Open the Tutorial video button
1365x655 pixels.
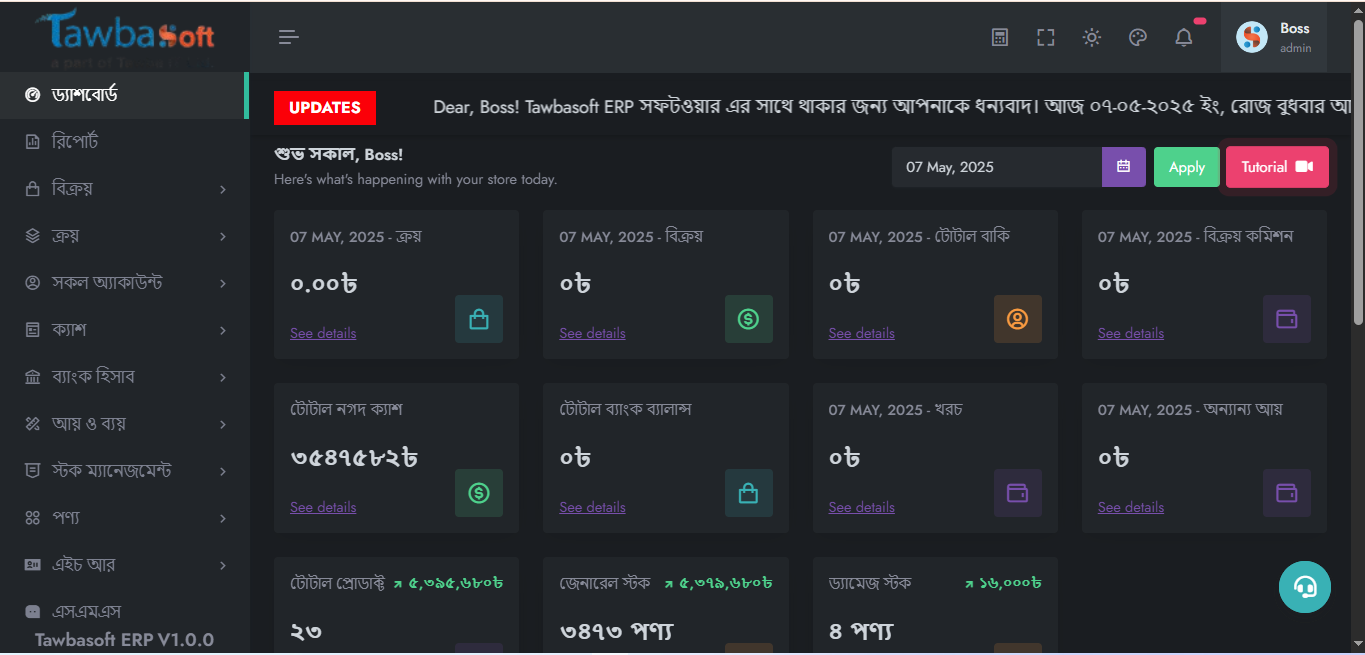[x=1276, y=167]
